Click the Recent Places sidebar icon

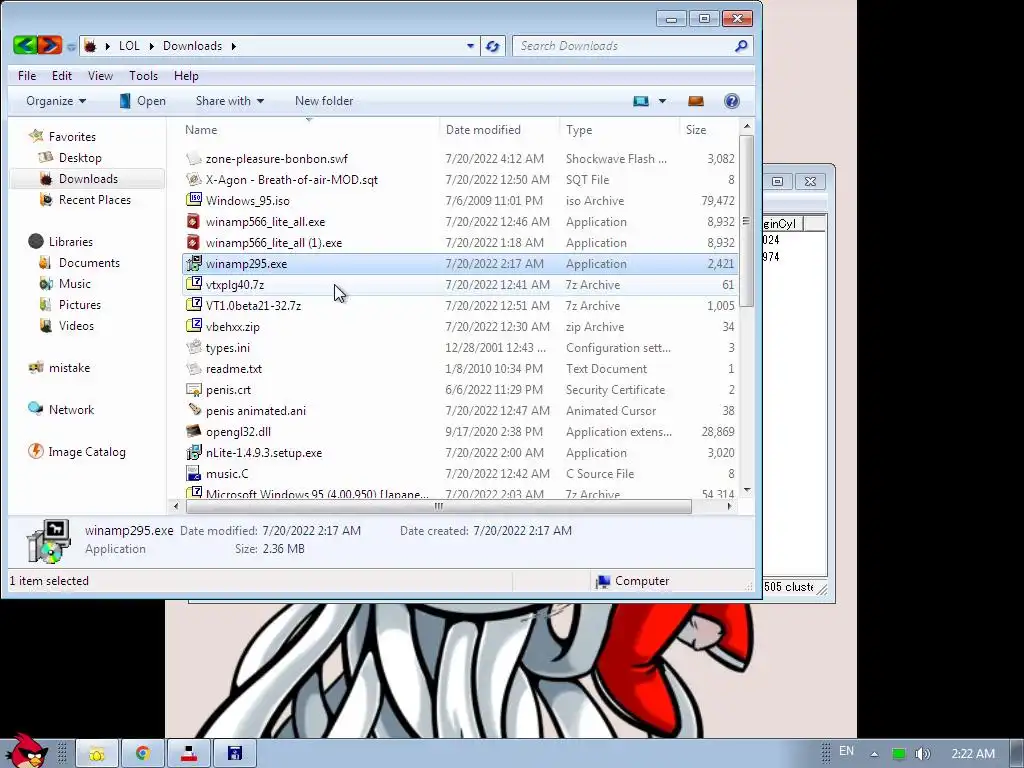[x=46, y=199]
